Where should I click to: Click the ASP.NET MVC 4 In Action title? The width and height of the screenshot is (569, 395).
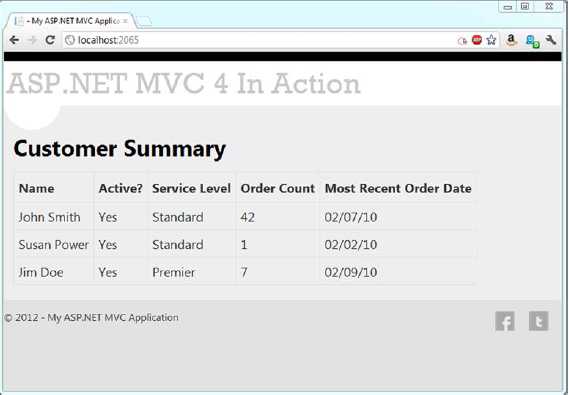(184, 83)
